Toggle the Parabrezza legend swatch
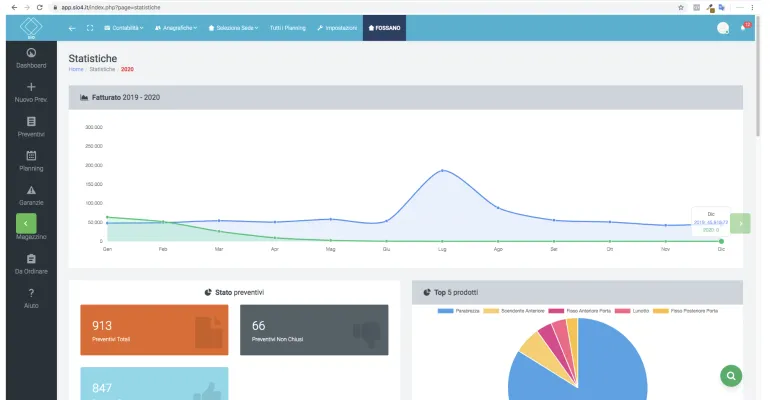Image resolution: width=770 pixels, height=400 pixels. (x=445, y=311)
